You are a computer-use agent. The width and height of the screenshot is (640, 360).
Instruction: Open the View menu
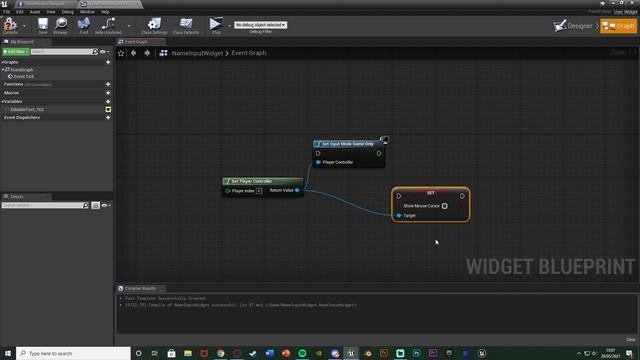(x=51, y=12)
